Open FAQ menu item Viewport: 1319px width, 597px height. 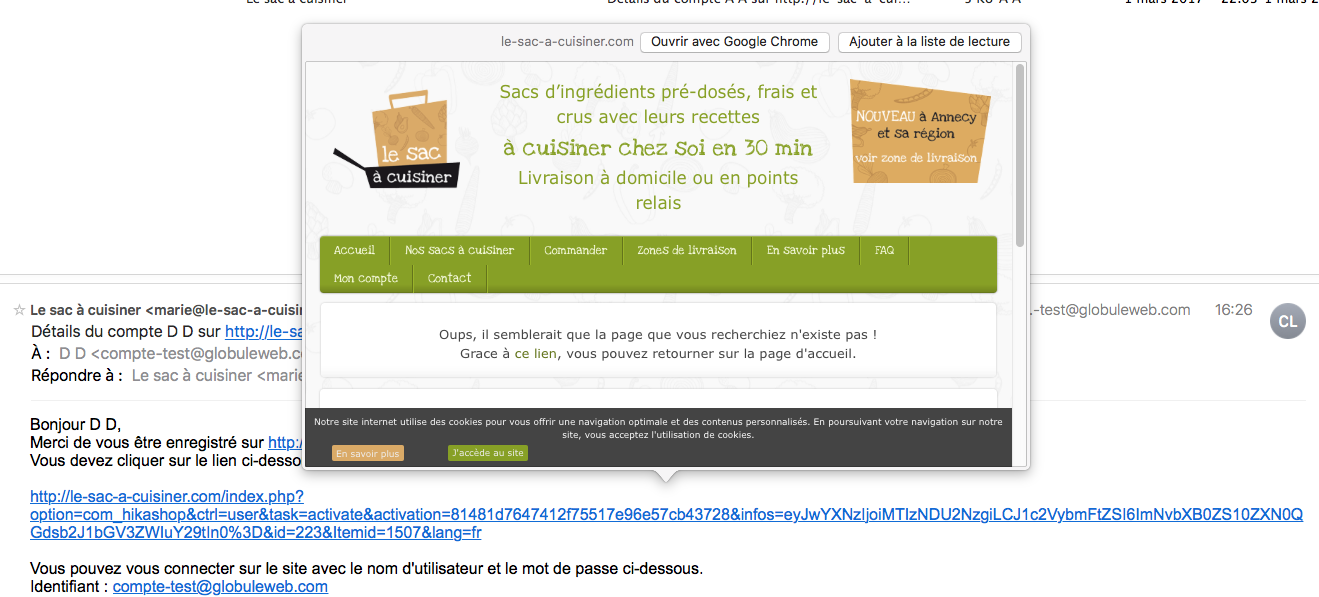click(884, 250)
